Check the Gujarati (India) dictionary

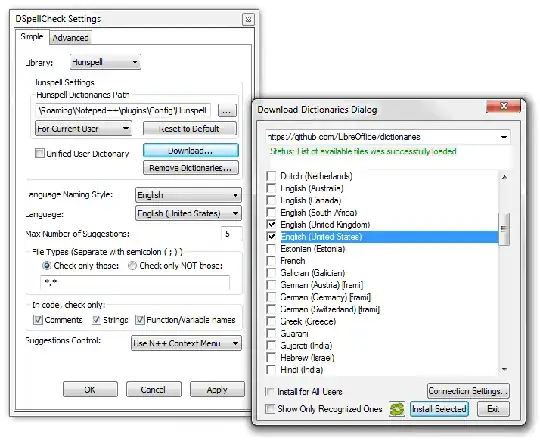[271, 346]
